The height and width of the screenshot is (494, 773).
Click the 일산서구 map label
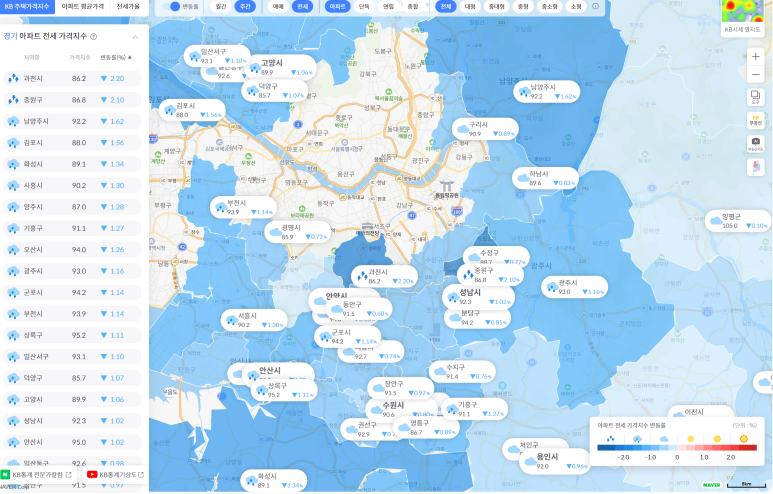217,56
